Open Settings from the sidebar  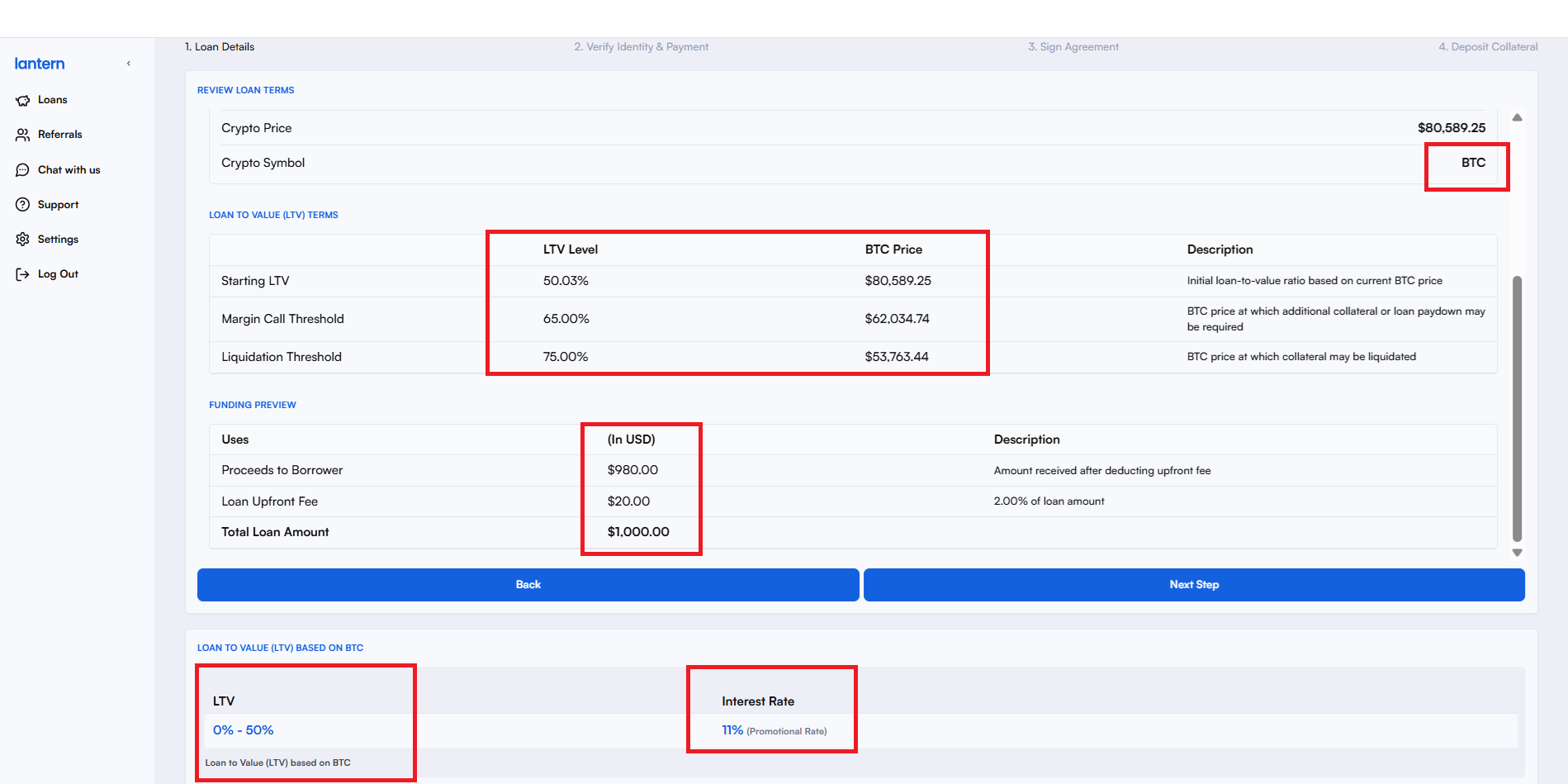click(x=59, y=240)
